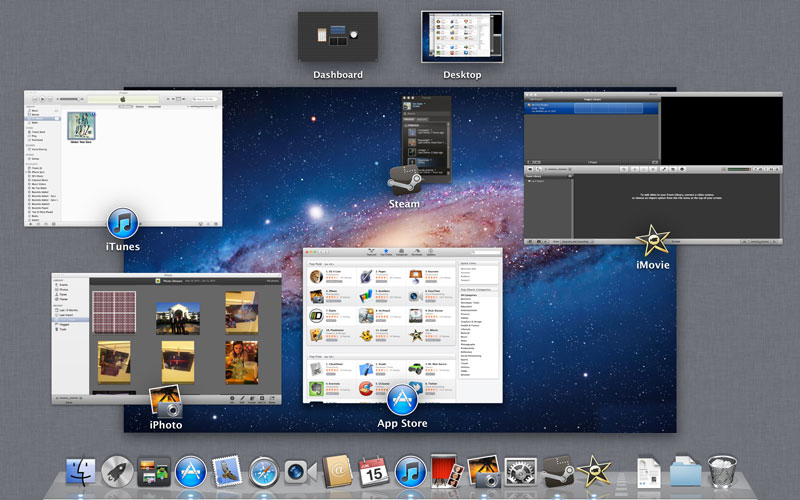Launch Launchpad rocket icon in Dock
The width and height of the screenshot is (800, 500).
point(117,471)
